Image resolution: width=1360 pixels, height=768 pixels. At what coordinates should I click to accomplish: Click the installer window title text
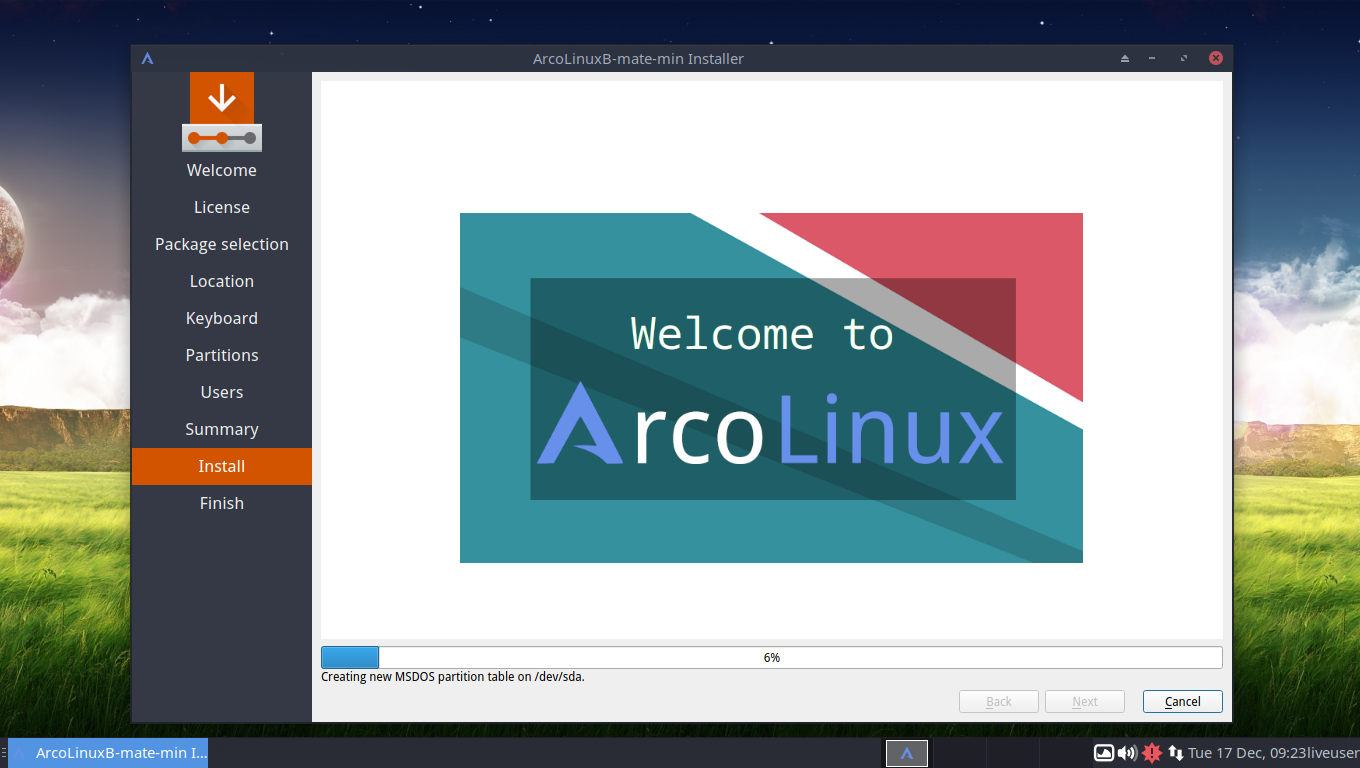click(x=638, y=58)
